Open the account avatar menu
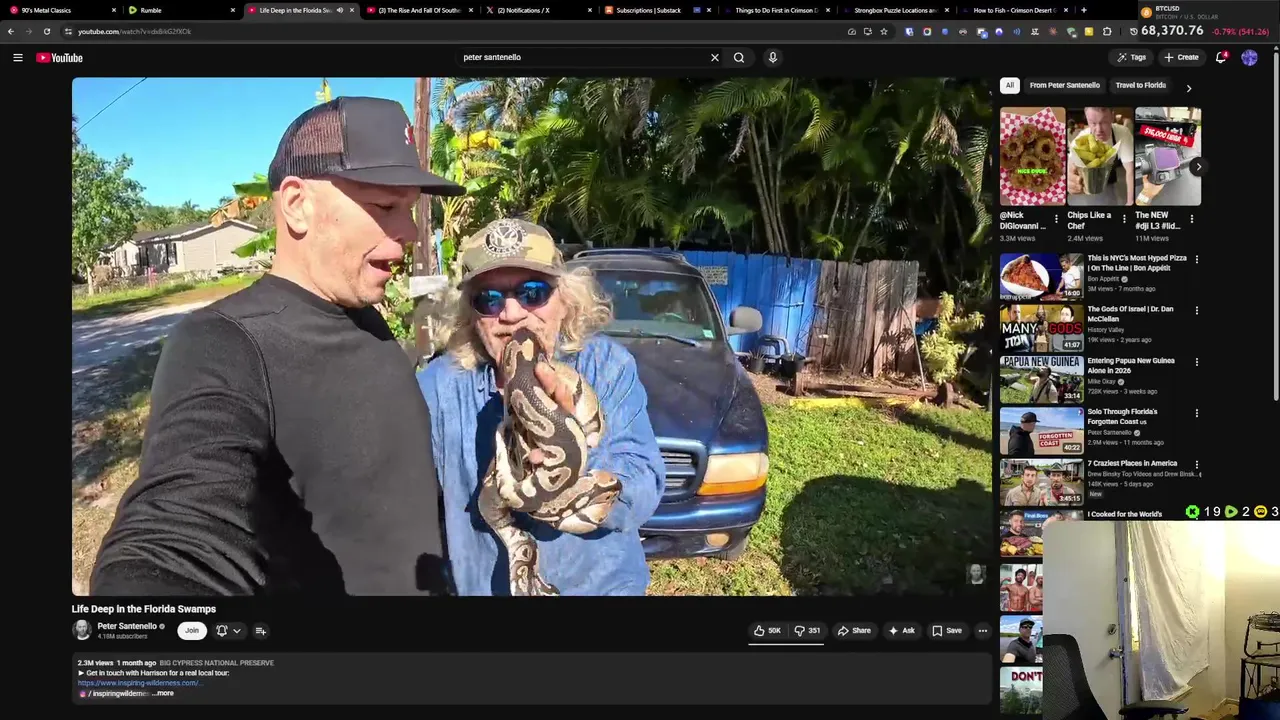1280x720 pixels. coord(1249,57)
